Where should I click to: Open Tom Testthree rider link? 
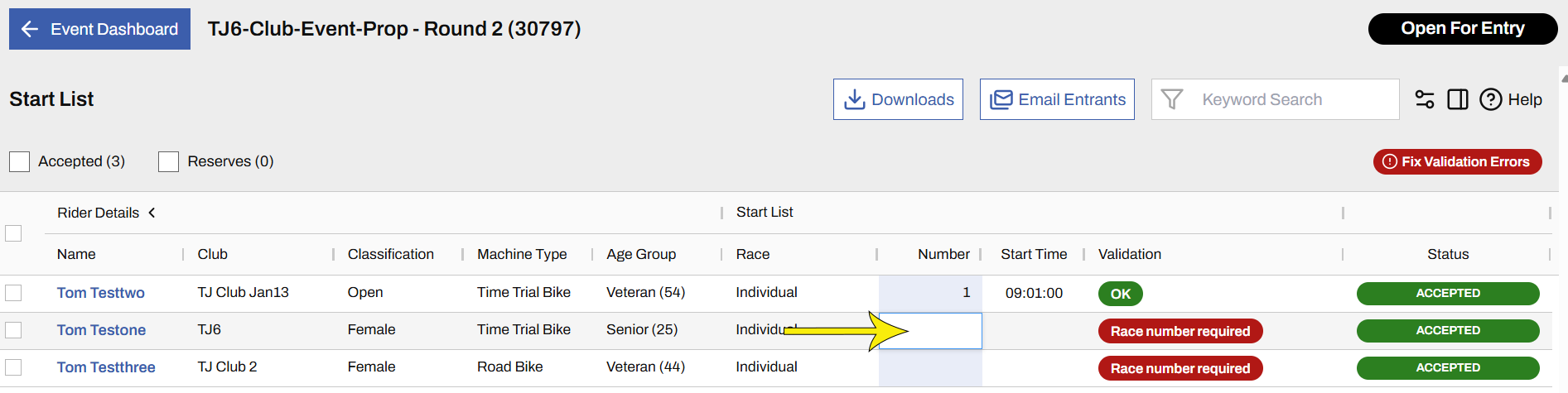[x=106, y=367]
